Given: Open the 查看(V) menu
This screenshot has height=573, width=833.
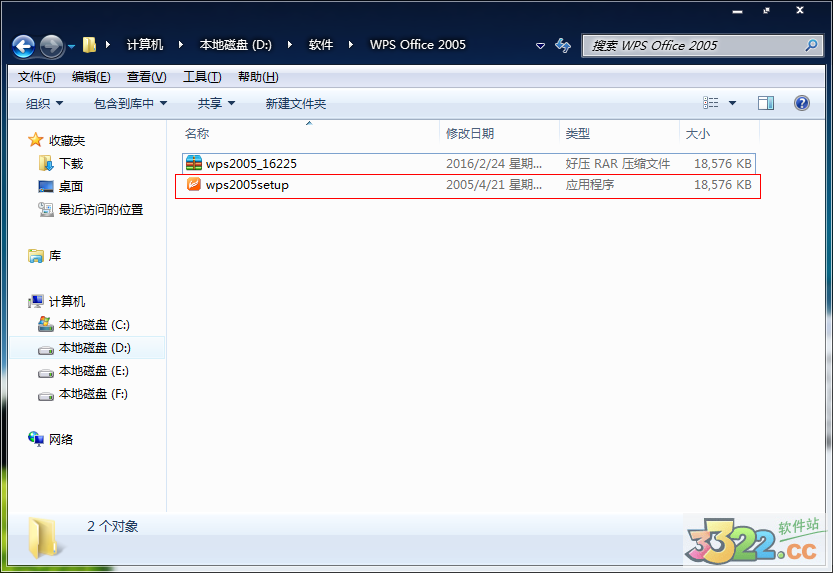Looking at the screenshot, I should click(146, 77).
